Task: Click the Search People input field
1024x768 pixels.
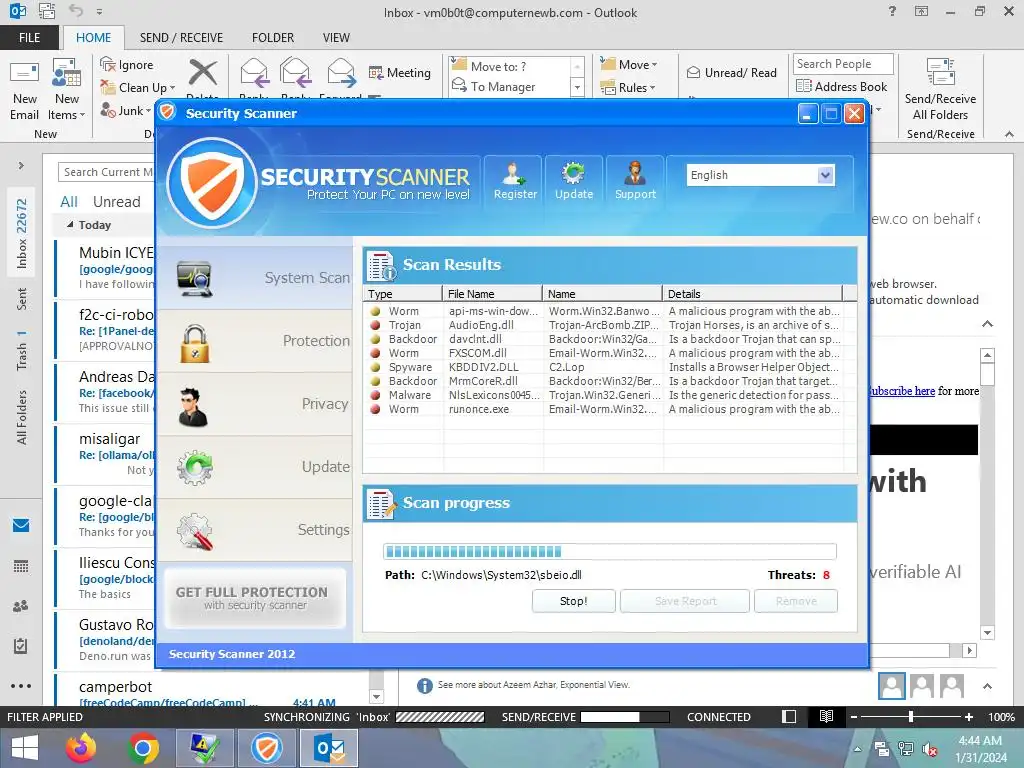Action: [843, 64]
